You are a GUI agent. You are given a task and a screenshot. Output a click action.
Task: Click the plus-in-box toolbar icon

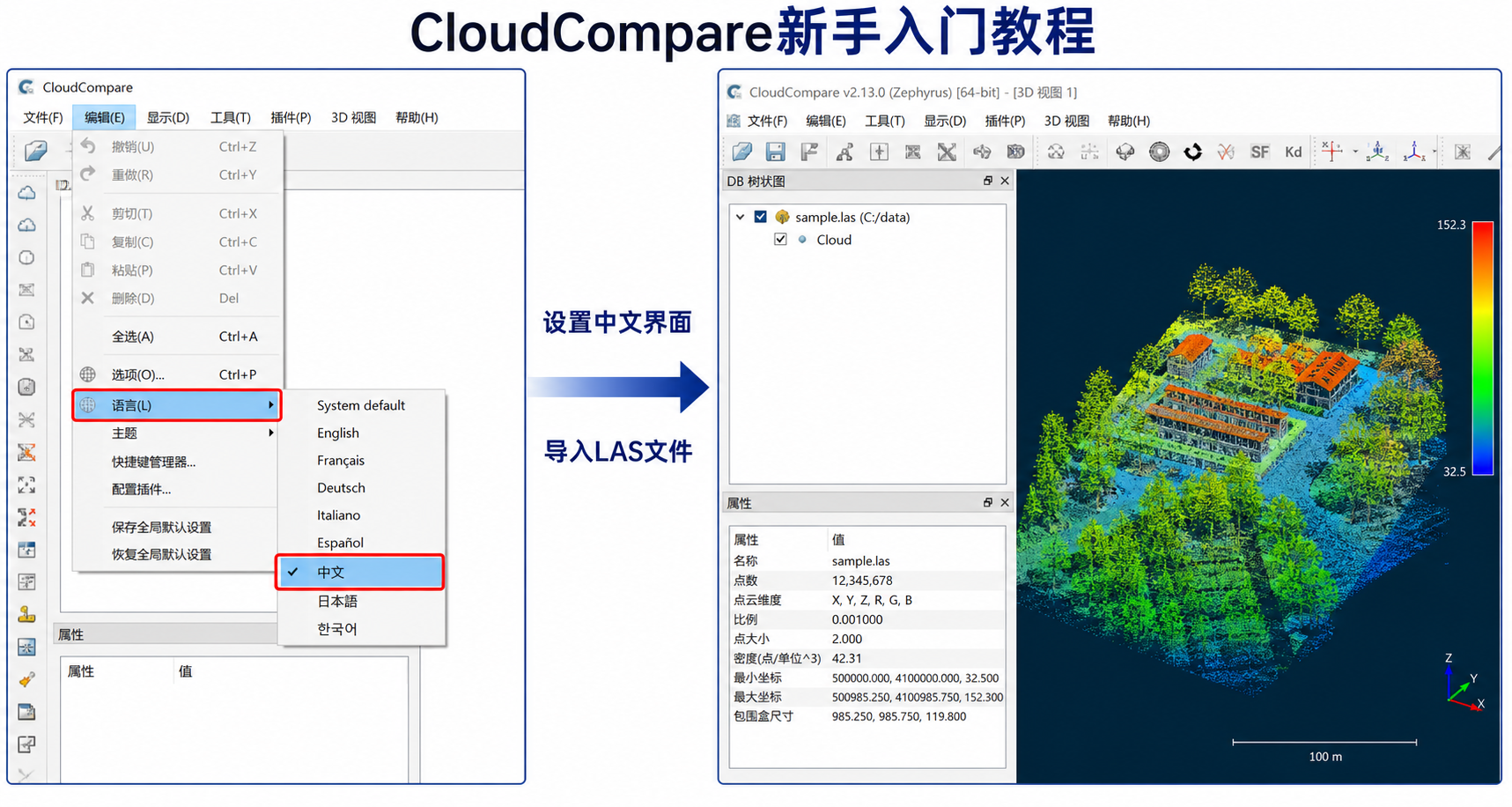click(879, 152)
